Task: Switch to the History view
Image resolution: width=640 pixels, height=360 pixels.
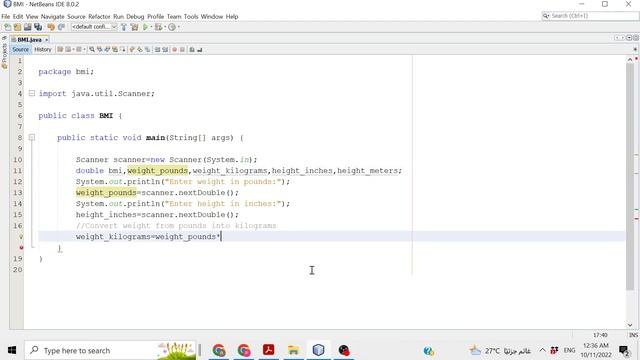Action: (x=43, y=49)
